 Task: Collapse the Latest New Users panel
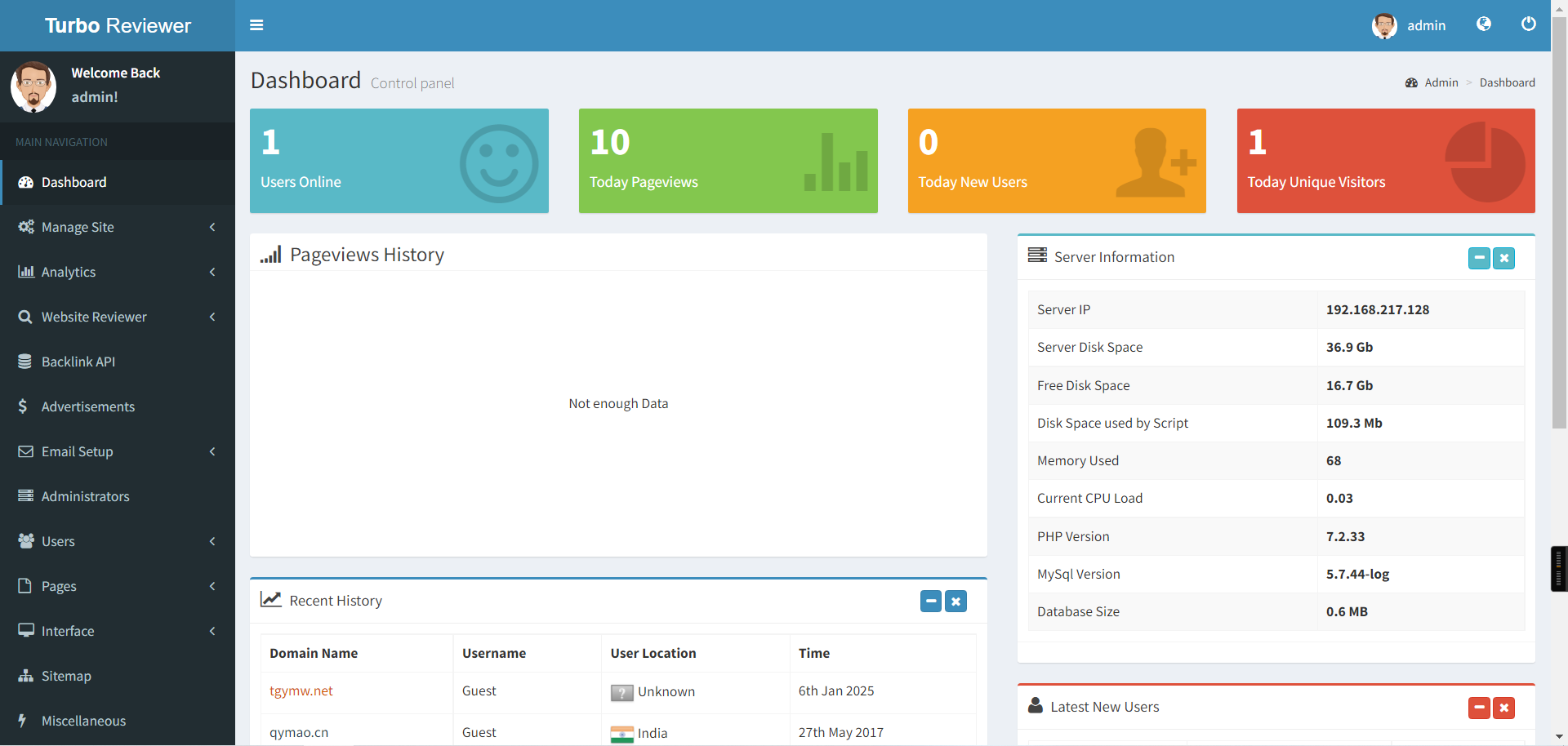[x=1479, y=708]
